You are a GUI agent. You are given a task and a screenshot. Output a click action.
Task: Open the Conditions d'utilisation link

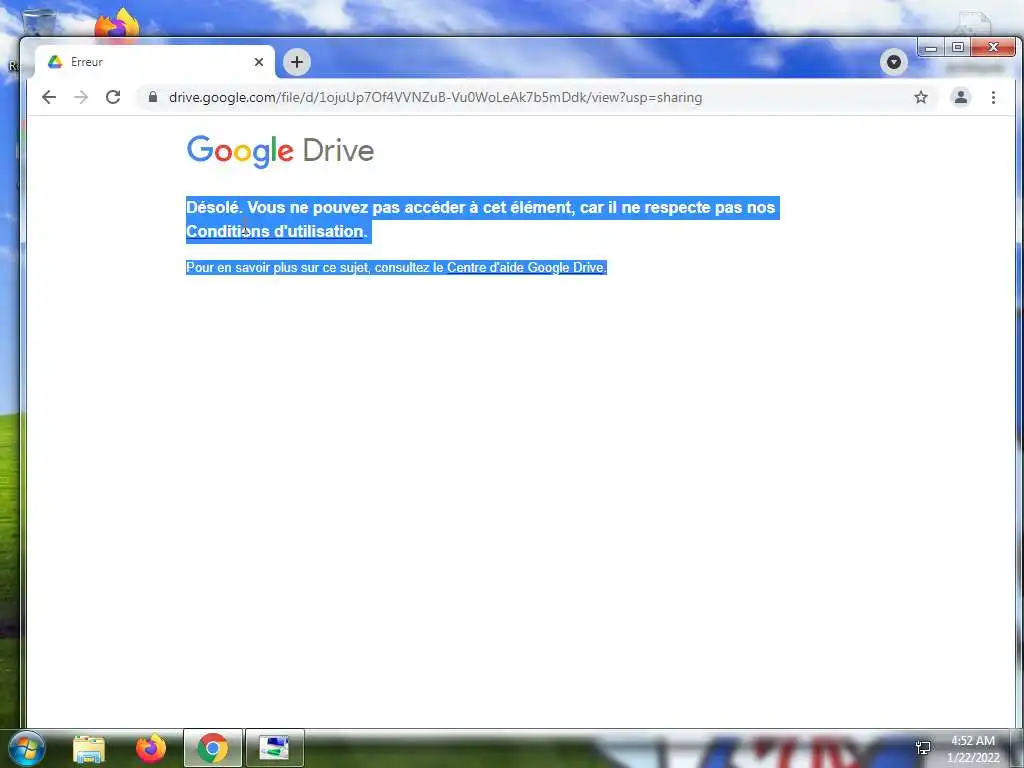tap(275, 231)
